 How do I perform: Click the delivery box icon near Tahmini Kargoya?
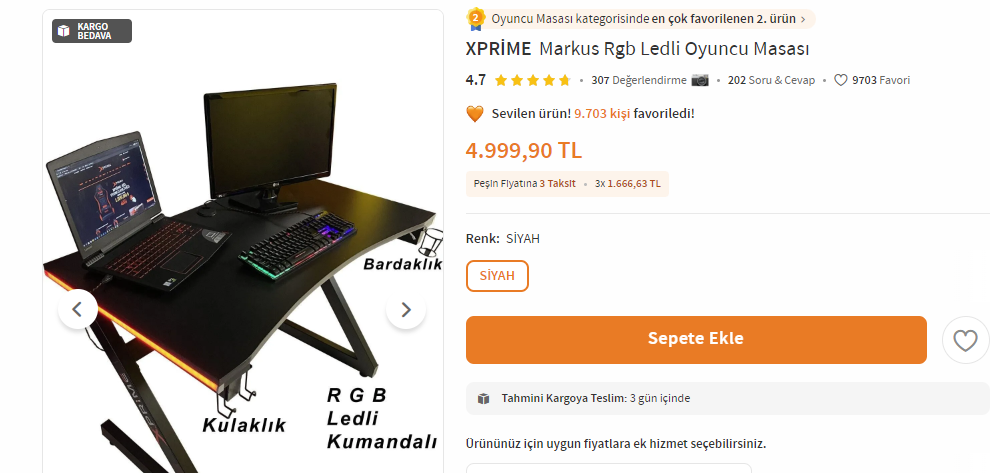coord(484,398)
